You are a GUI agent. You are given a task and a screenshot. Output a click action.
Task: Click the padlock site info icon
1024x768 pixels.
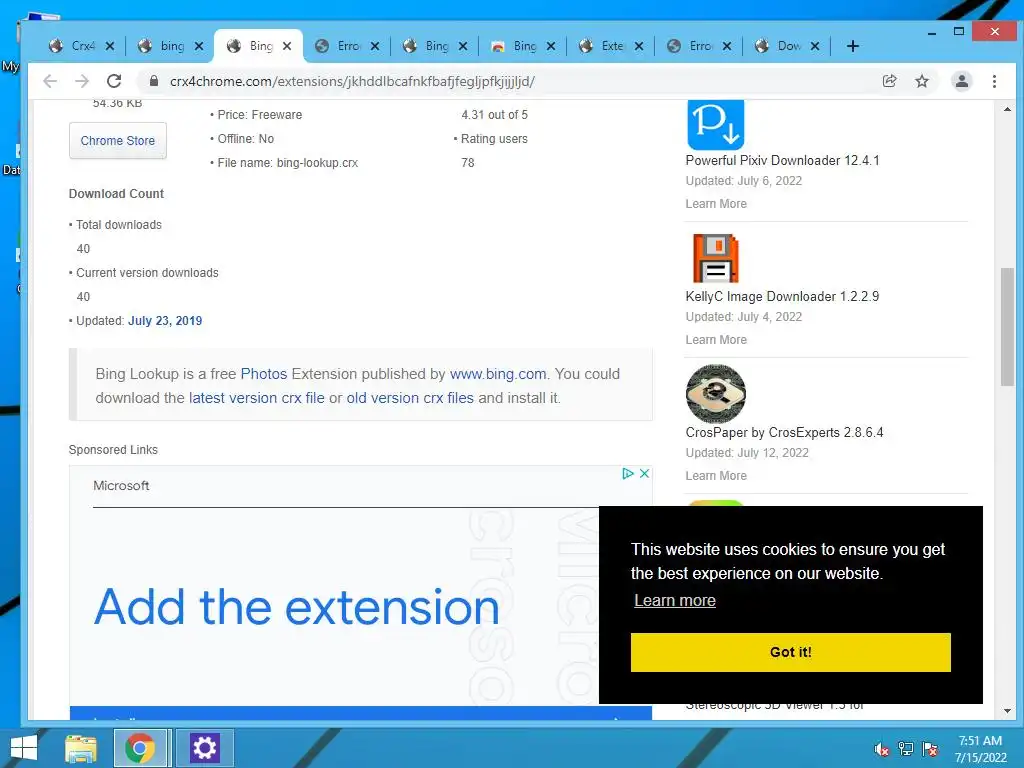(153, 81)
